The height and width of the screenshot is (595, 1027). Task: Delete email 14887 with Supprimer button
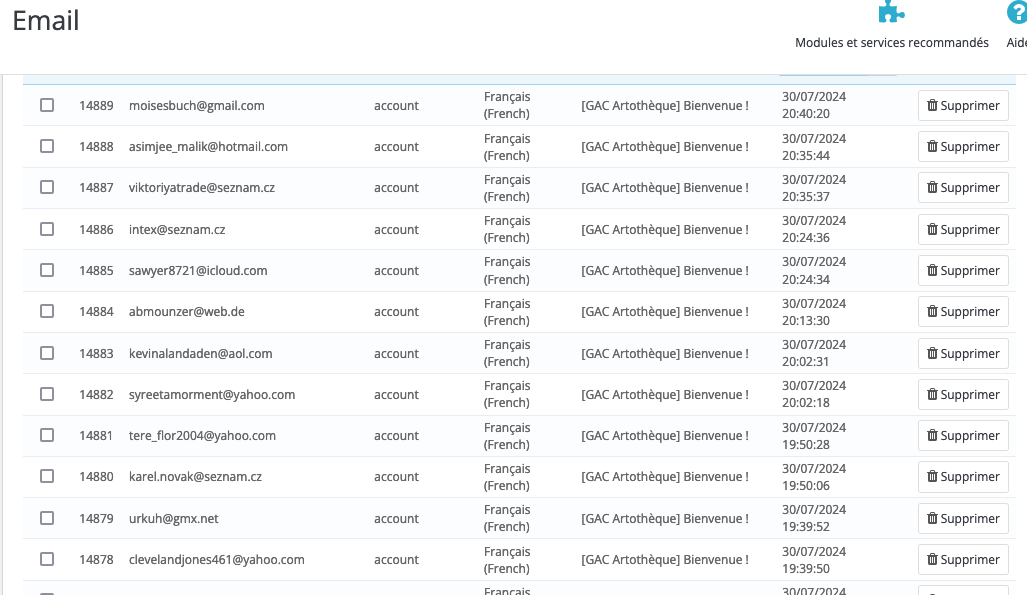coord(963,188)
